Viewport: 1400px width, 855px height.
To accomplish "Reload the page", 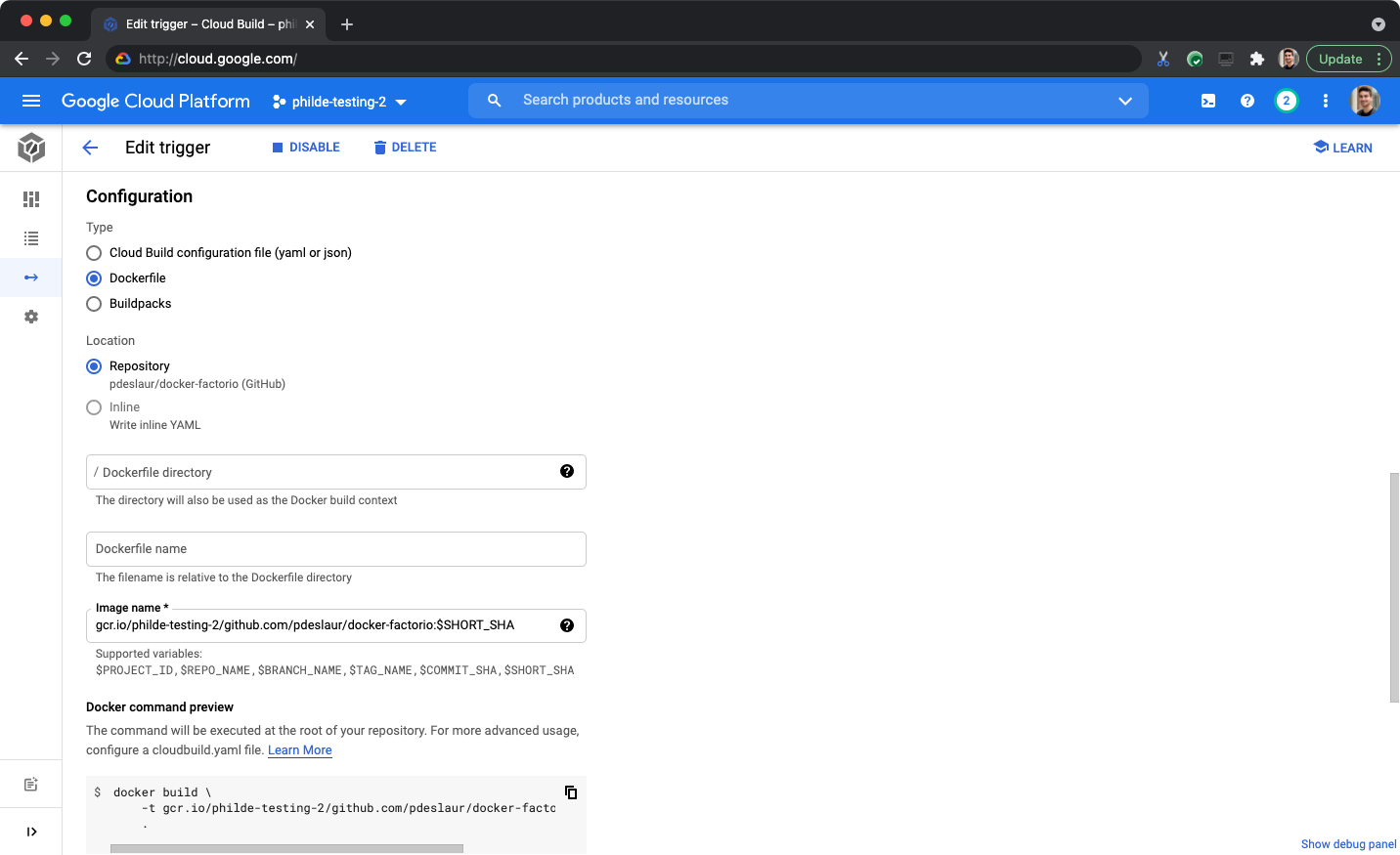I will pyautogui.click(x=84, y=59).
